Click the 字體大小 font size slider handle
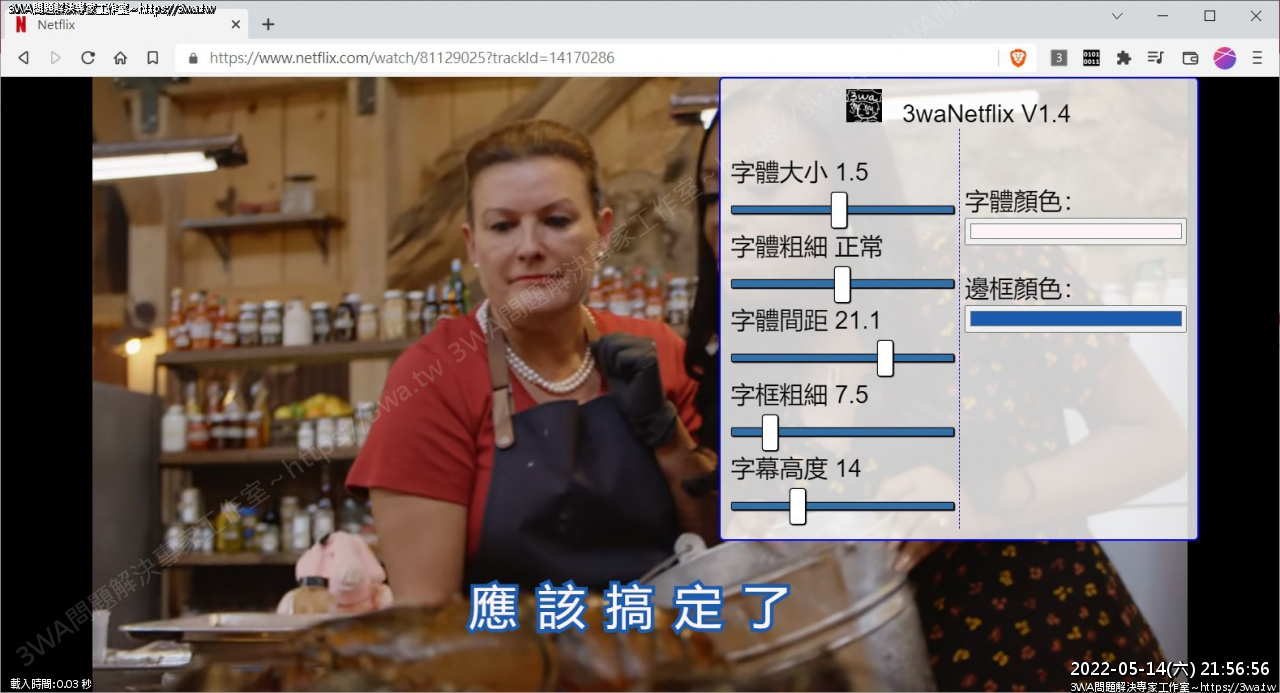1280x693 pixels. pyautogui.click(x=839, y=210)
